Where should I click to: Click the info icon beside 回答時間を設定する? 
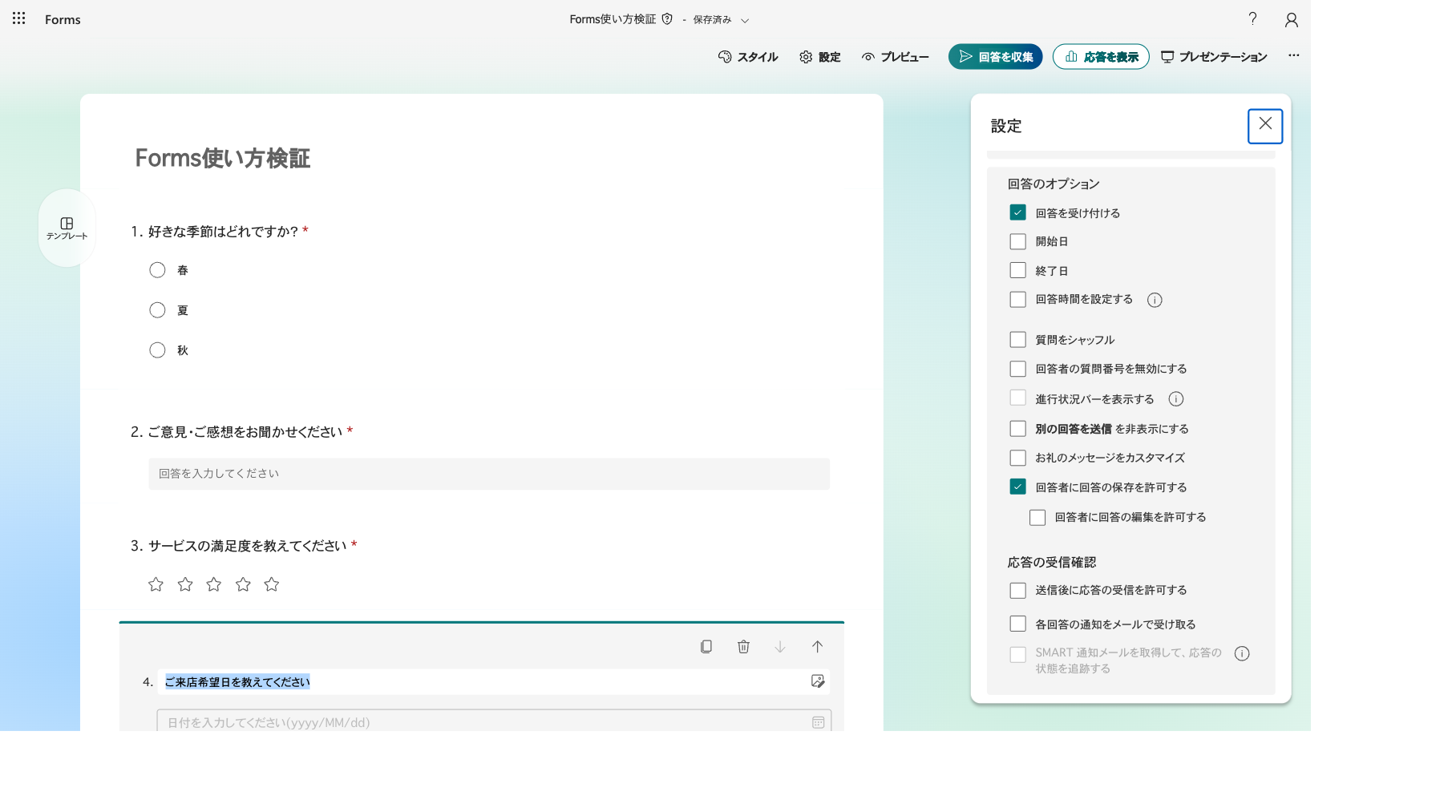(x=1155, y=300)
